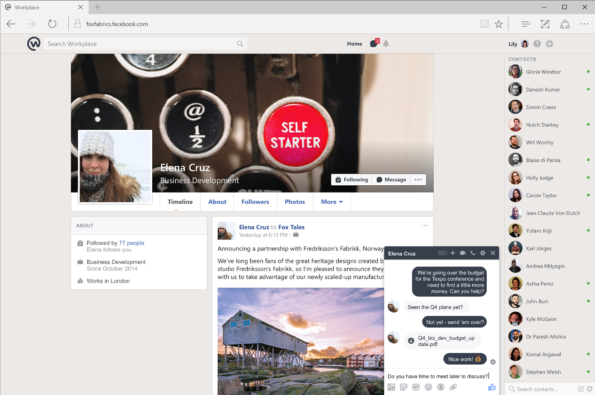Click the browser web note icon
This screenshot has height=395, width=595.
(545, 24)
